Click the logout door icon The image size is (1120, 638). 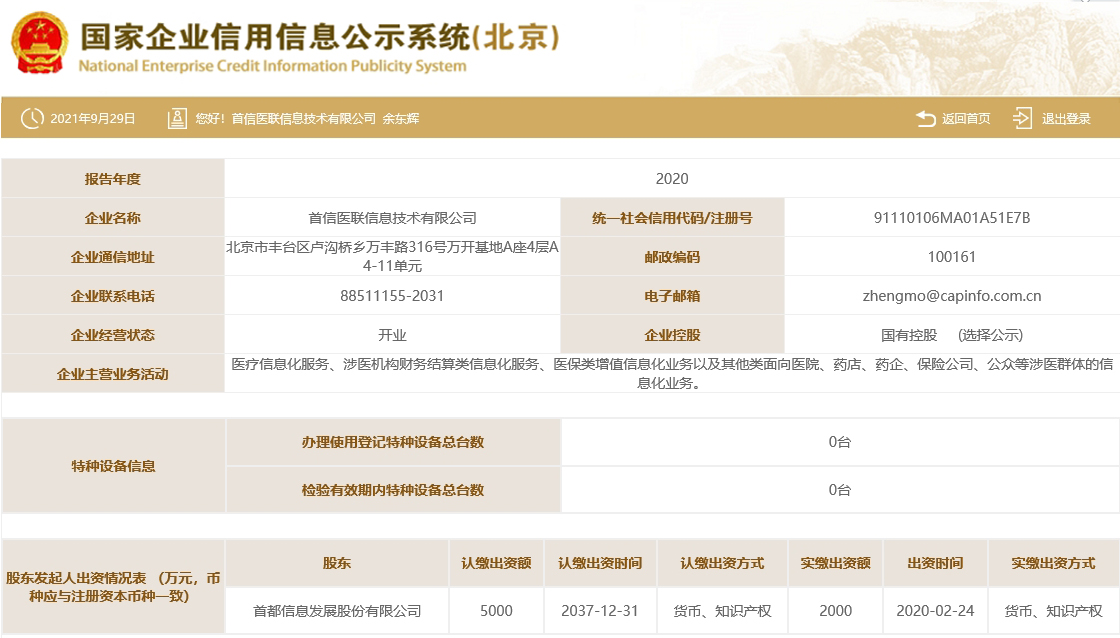pos(1022,119)
